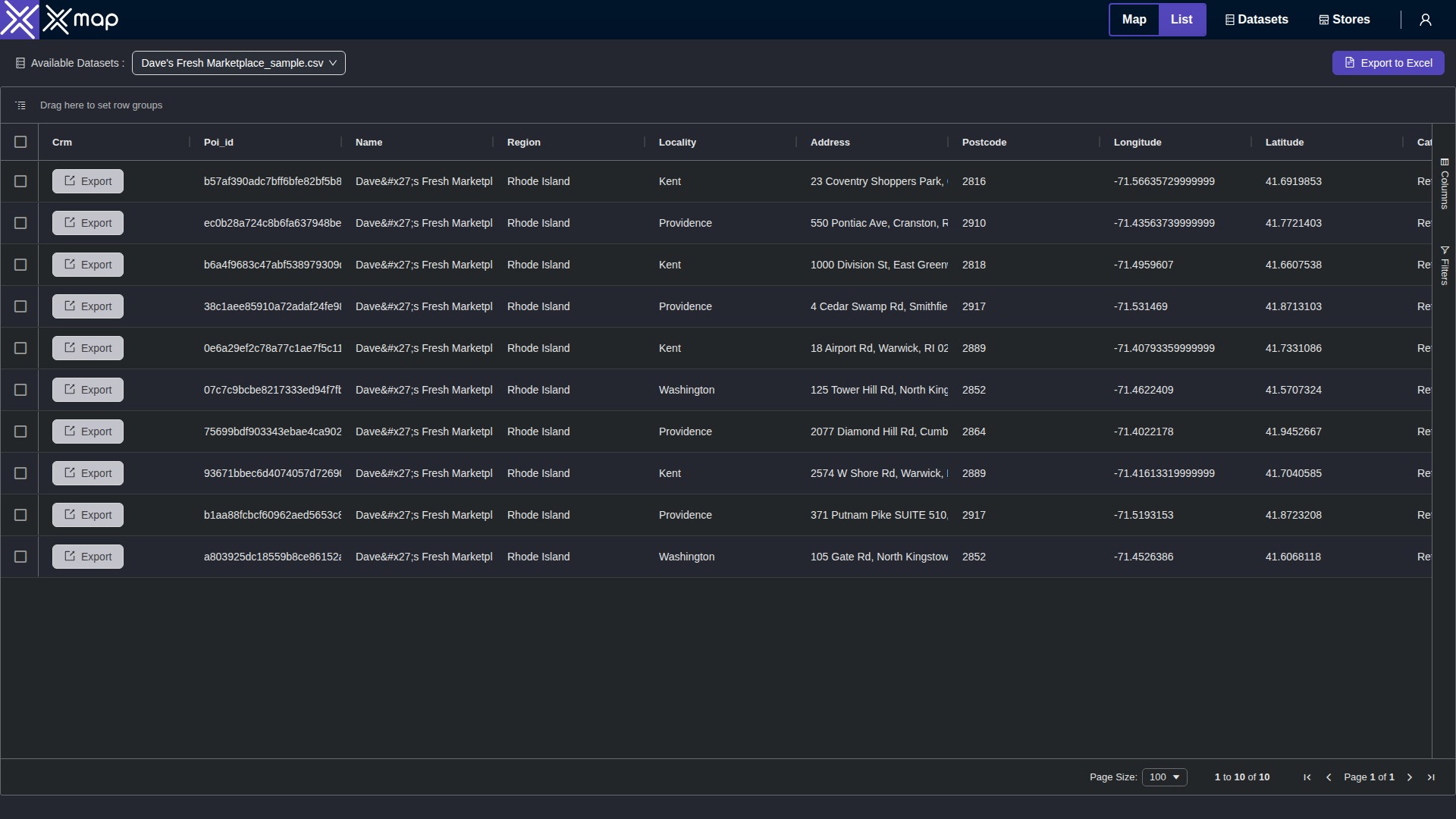Sort by the Postcode column header
The image size is (1456, 819).
coord(984,142)
